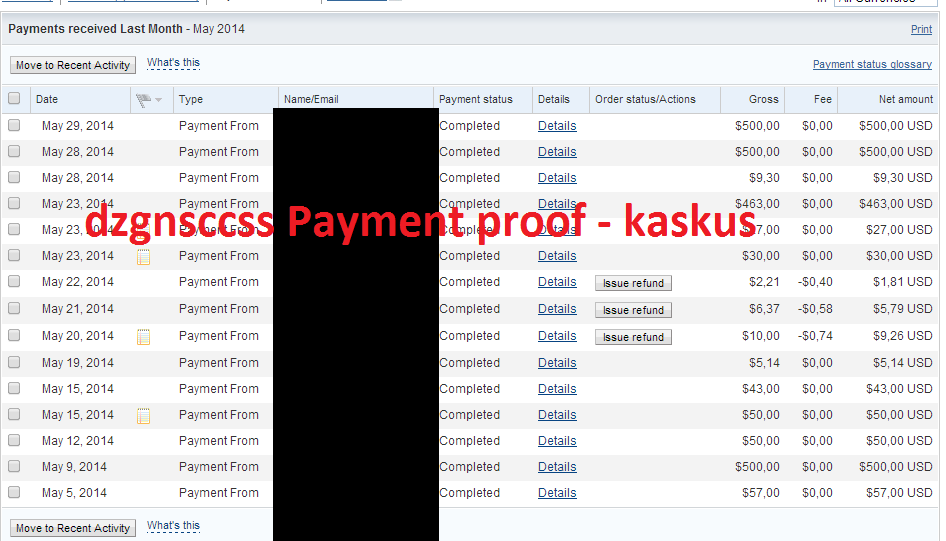Open Details for the $9,30 payment

tap(557, 178)
